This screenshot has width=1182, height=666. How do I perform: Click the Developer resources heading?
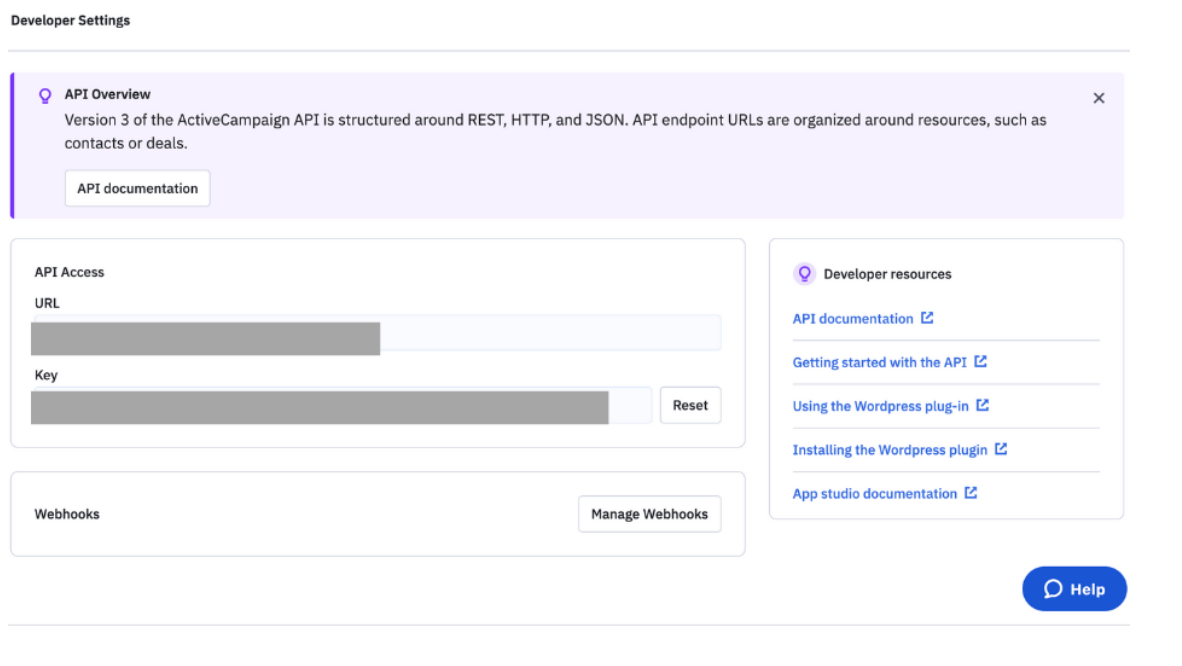pos(887,275)
